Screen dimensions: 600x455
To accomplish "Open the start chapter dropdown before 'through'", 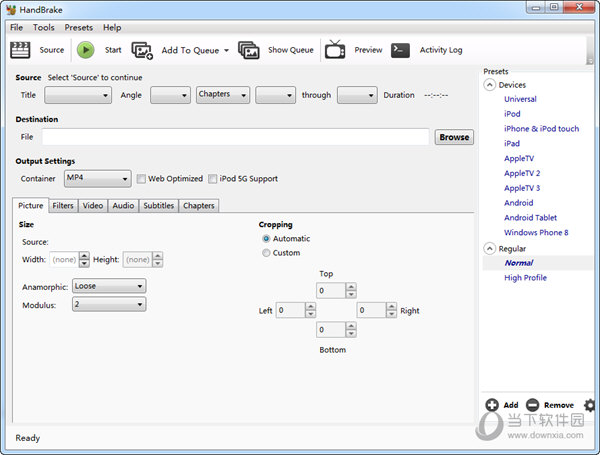I will coord(276,95).
